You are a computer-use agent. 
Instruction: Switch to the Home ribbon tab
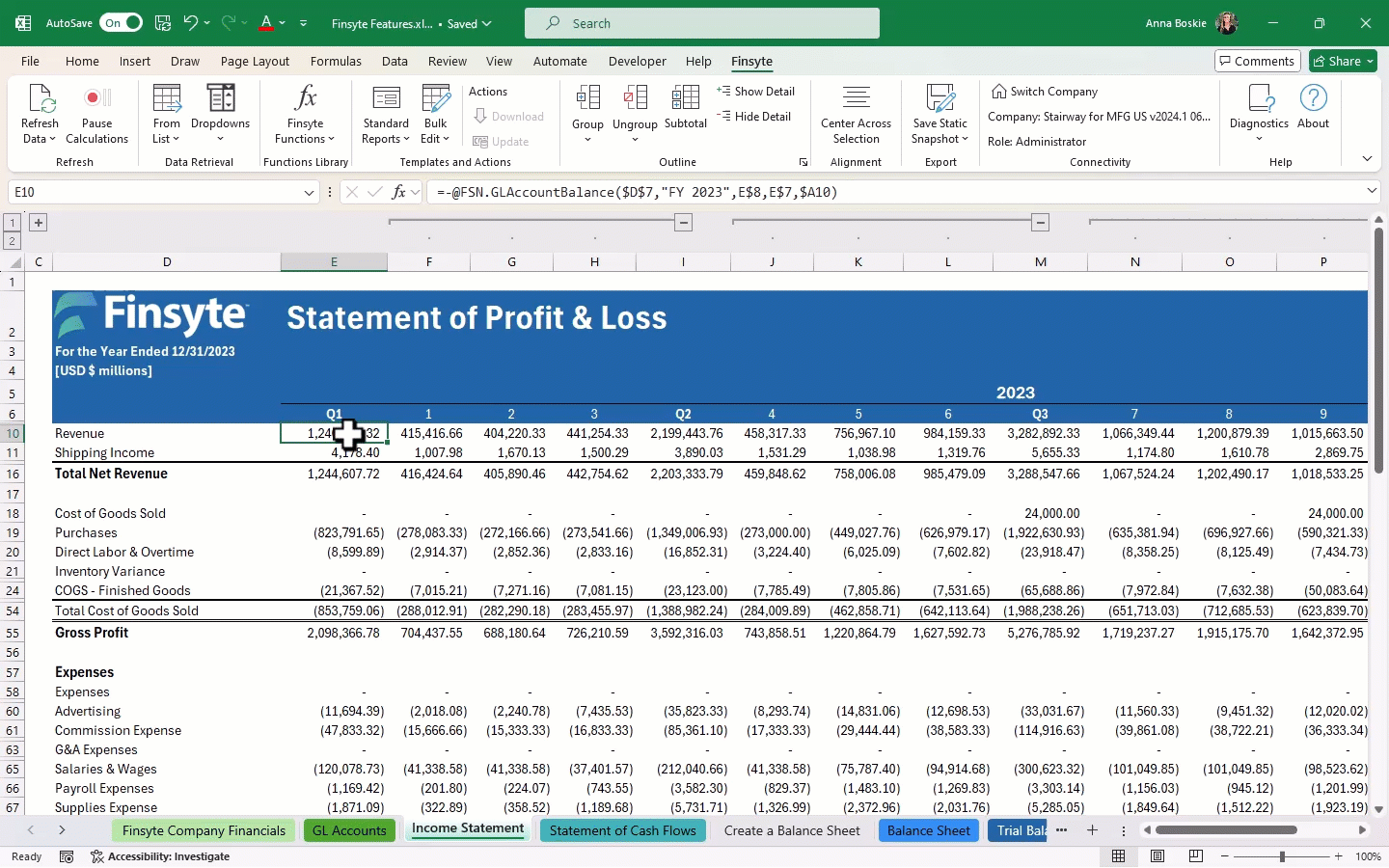[82, 61]
